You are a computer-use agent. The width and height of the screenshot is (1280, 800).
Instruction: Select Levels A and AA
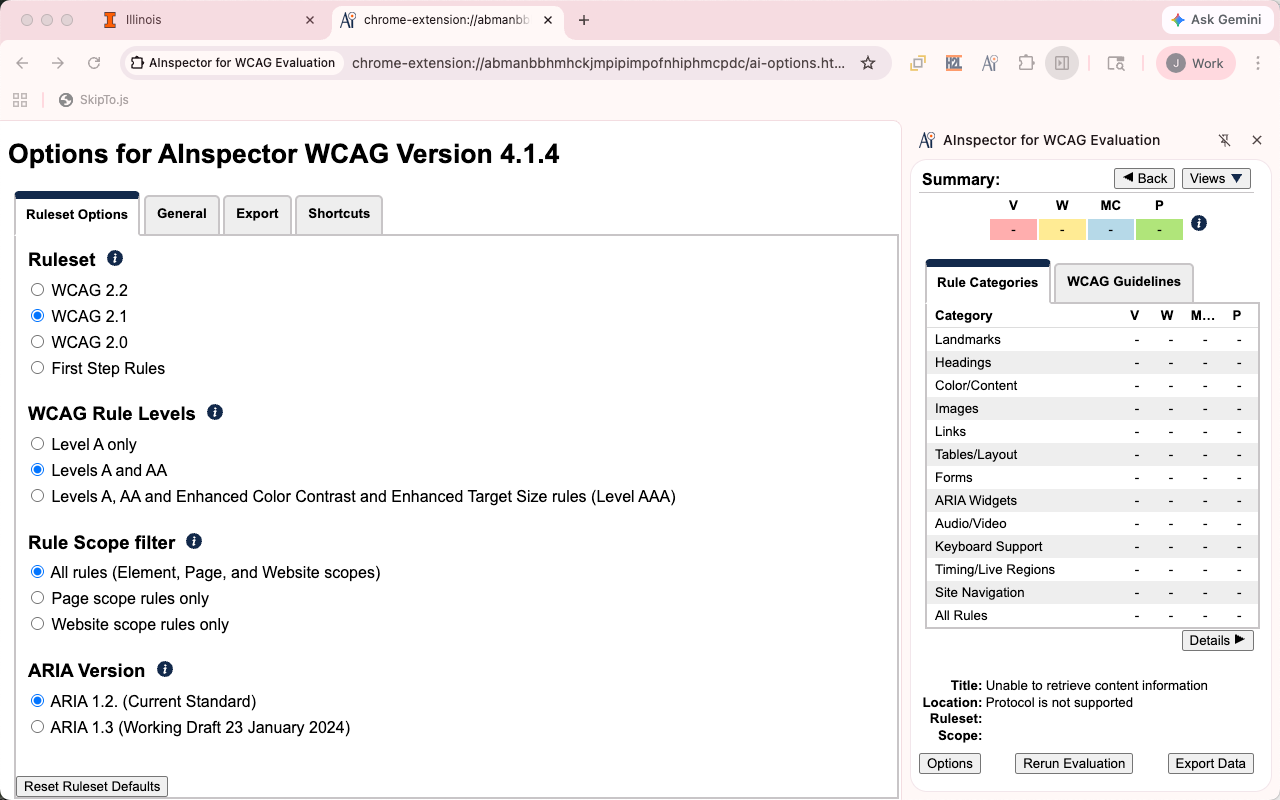[x=37, y=470]
